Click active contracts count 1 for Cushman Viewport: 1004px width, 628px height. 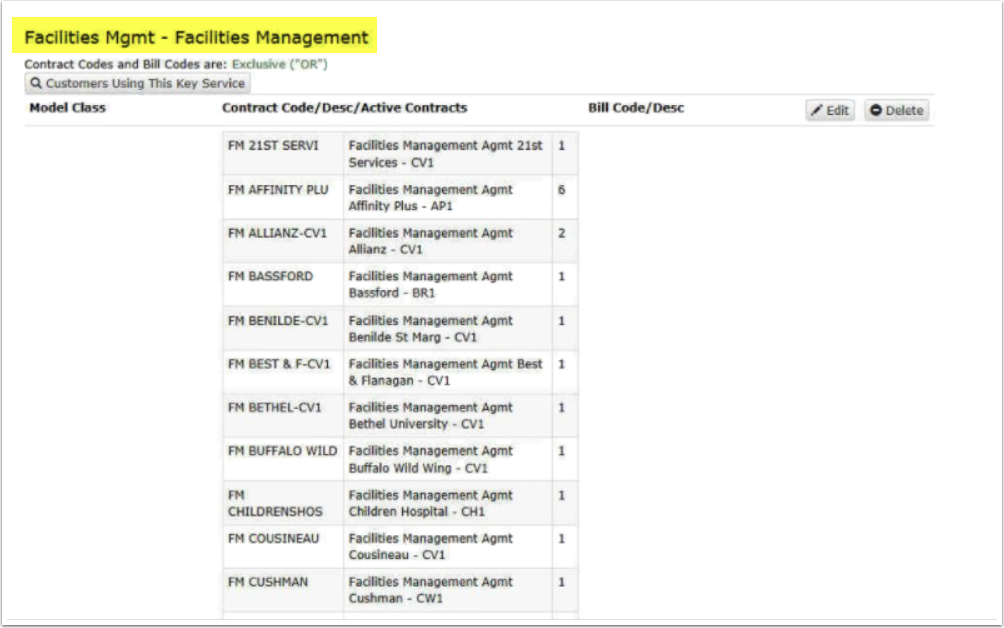[562, 582]
